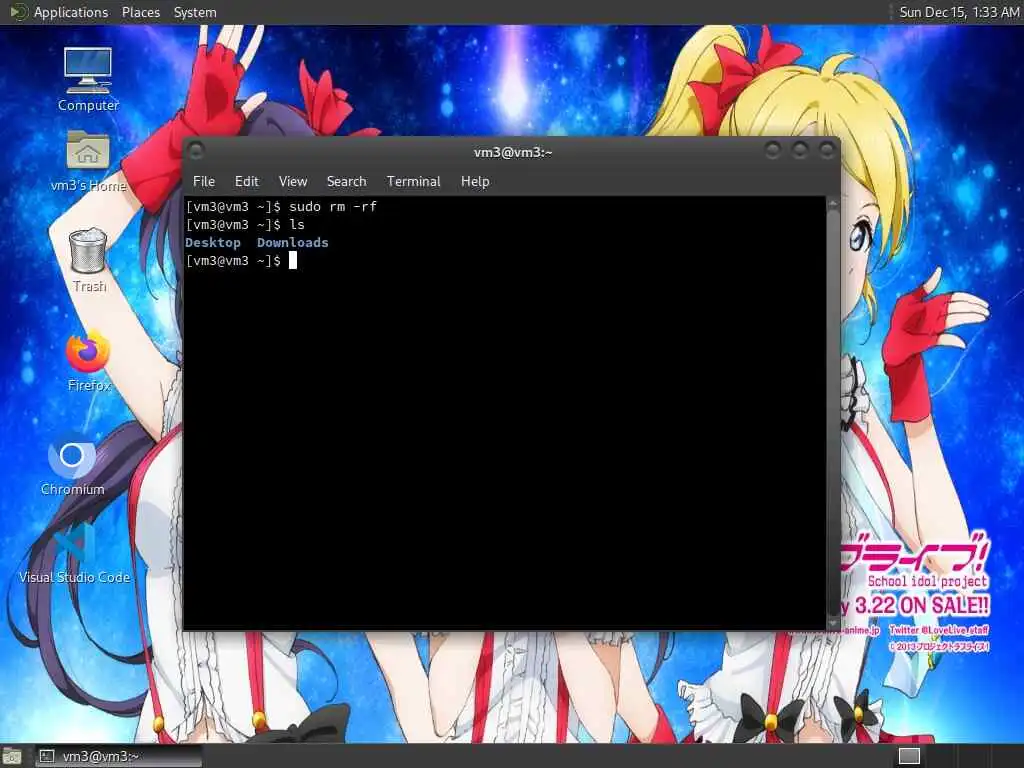
Task: Click the 'Downloads' directory name in terminal
Action: click(x=293, y=243)
